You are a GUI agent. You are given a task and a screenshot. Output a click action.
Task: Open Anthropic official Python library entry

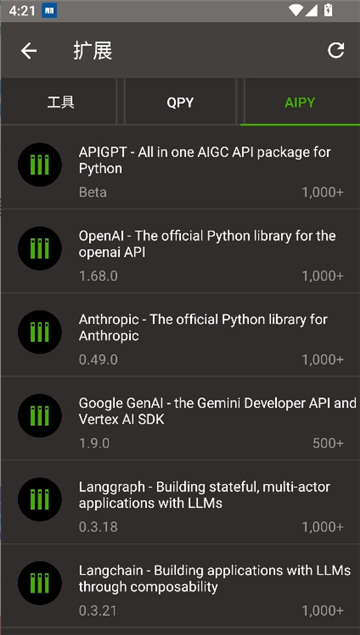180,335
